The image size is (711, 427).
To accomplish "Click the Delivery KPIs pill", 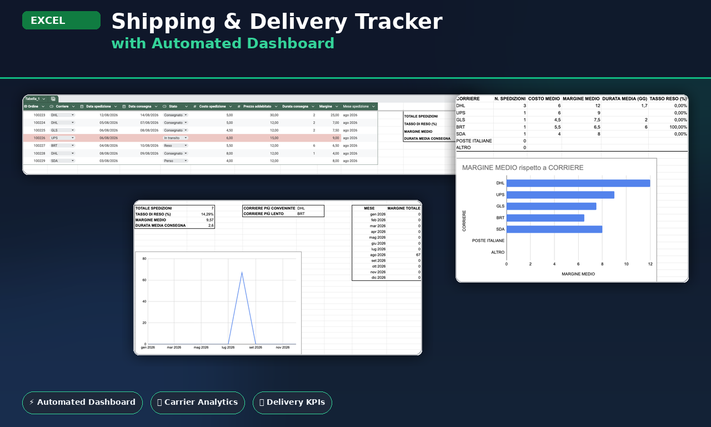I will point(292,403).
